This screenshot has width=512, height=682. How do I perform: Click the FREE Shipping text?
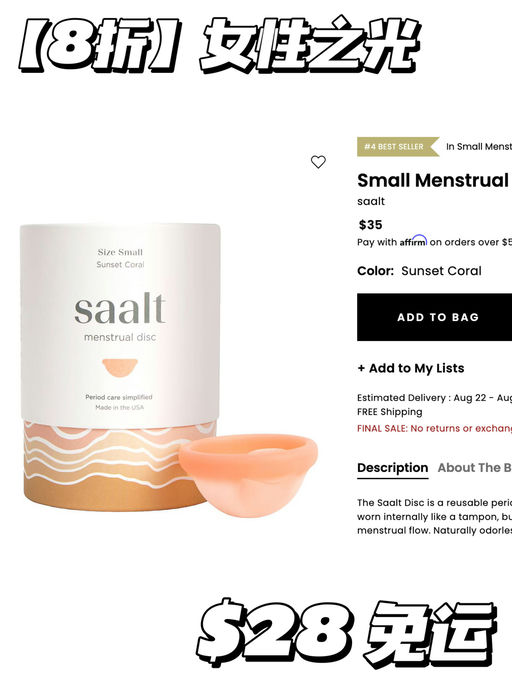(x=390, y=412)
